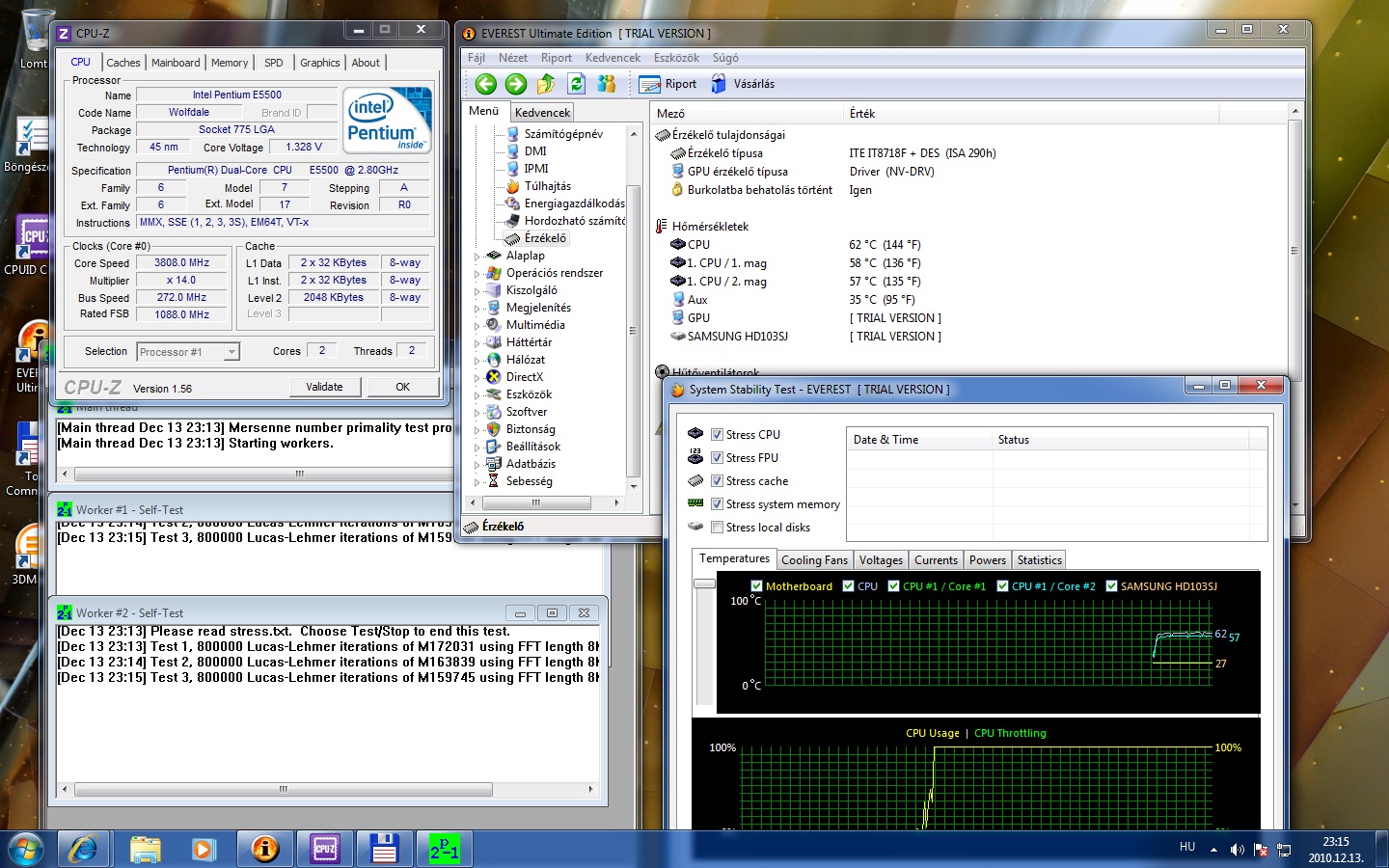The image size is (1389, 868).
Task: Click the OK button in CPU-Z
Action: click(403, 387)
